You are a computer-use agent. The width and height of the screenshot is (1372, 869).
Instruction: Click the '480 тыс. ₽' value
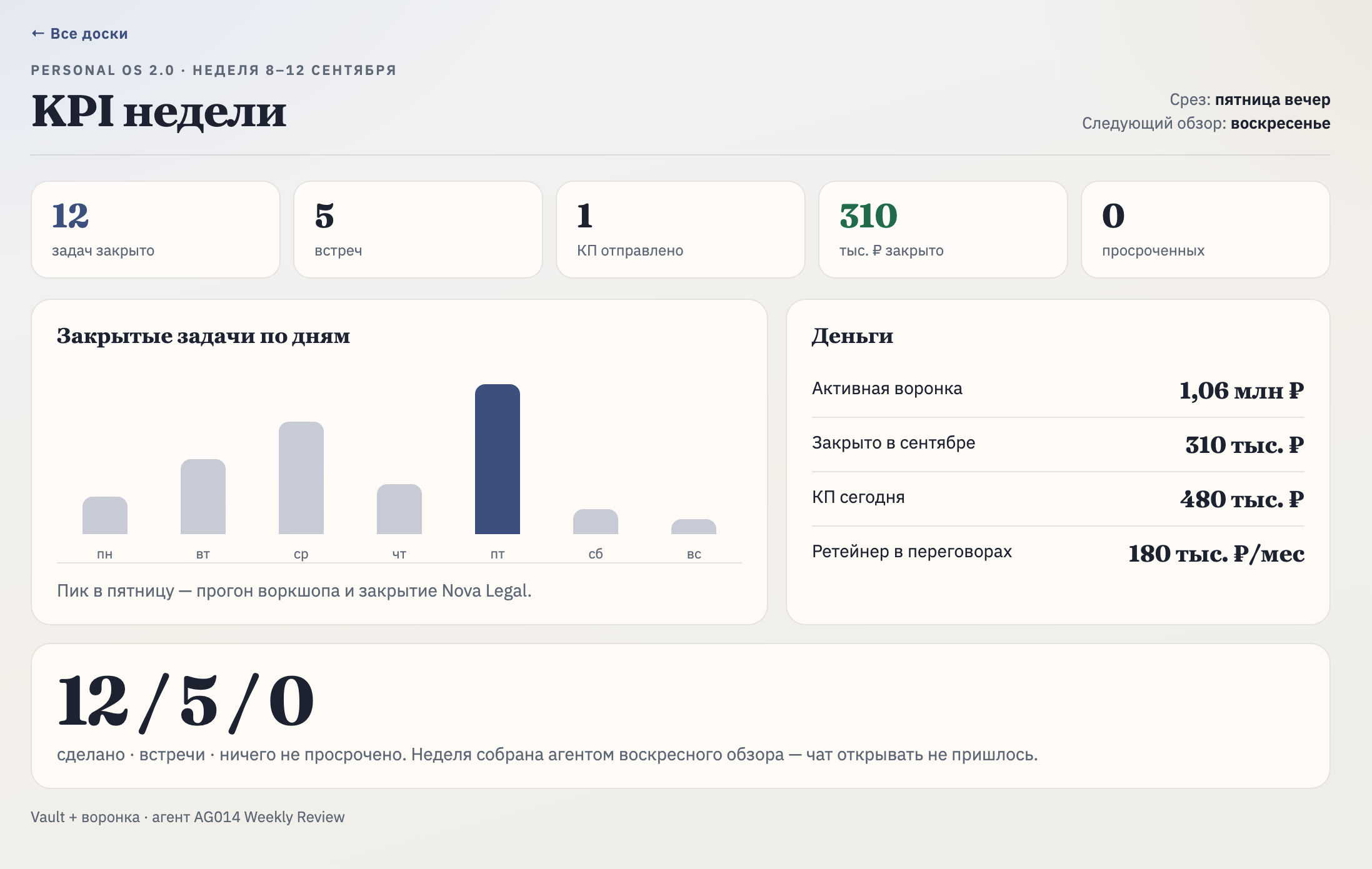[1242, 499]
